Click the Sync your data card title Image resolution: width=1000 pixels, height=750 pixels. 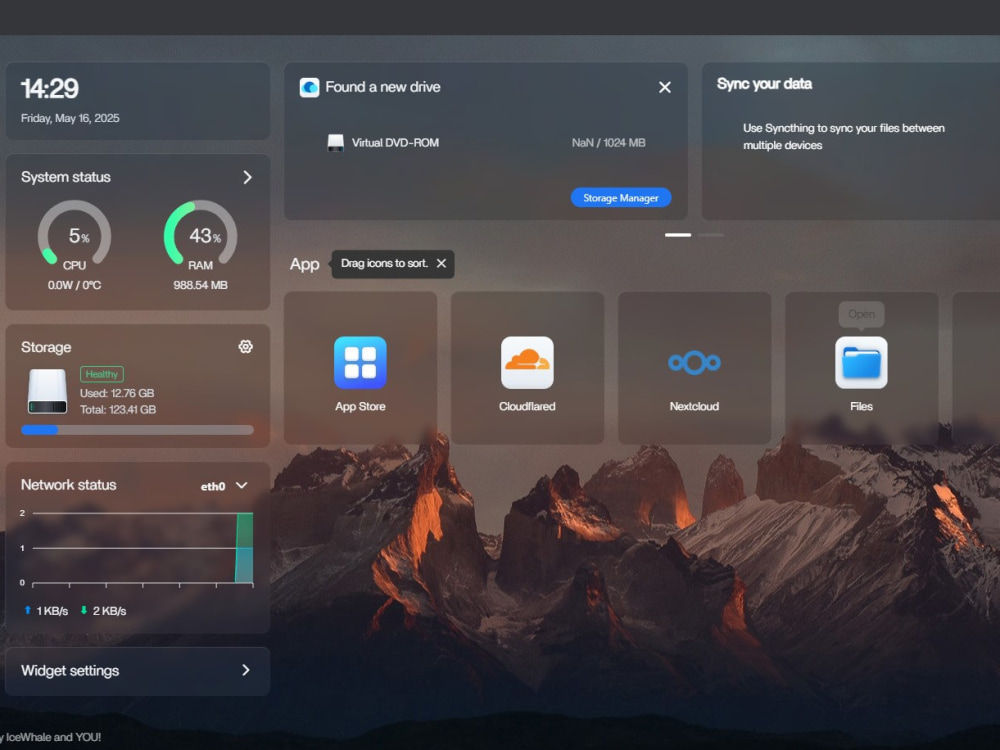coord(764,84)
